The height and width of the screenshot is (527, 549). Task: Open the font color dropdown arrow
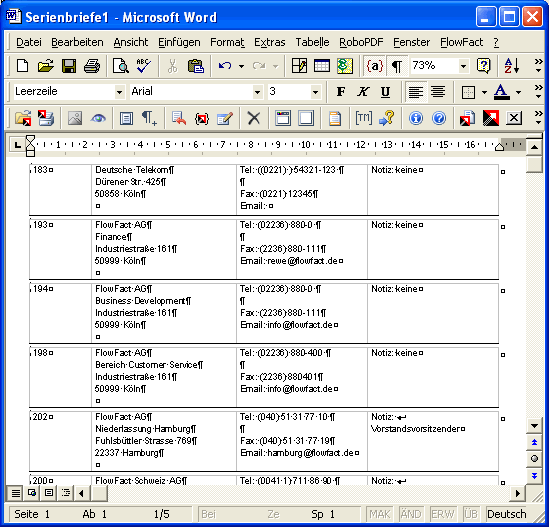[x=518, y=92]
